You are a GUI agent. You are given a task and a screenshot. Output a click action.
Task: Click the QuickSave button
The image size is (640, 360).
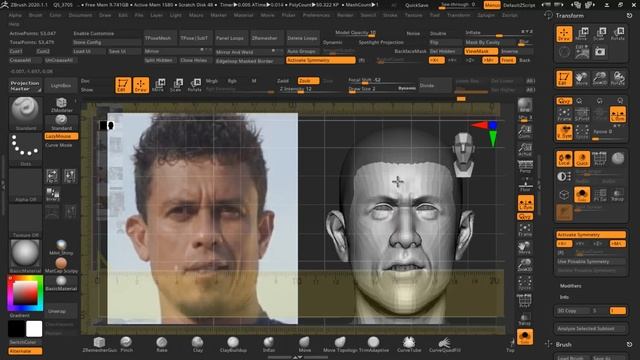(x=416, y=5)
